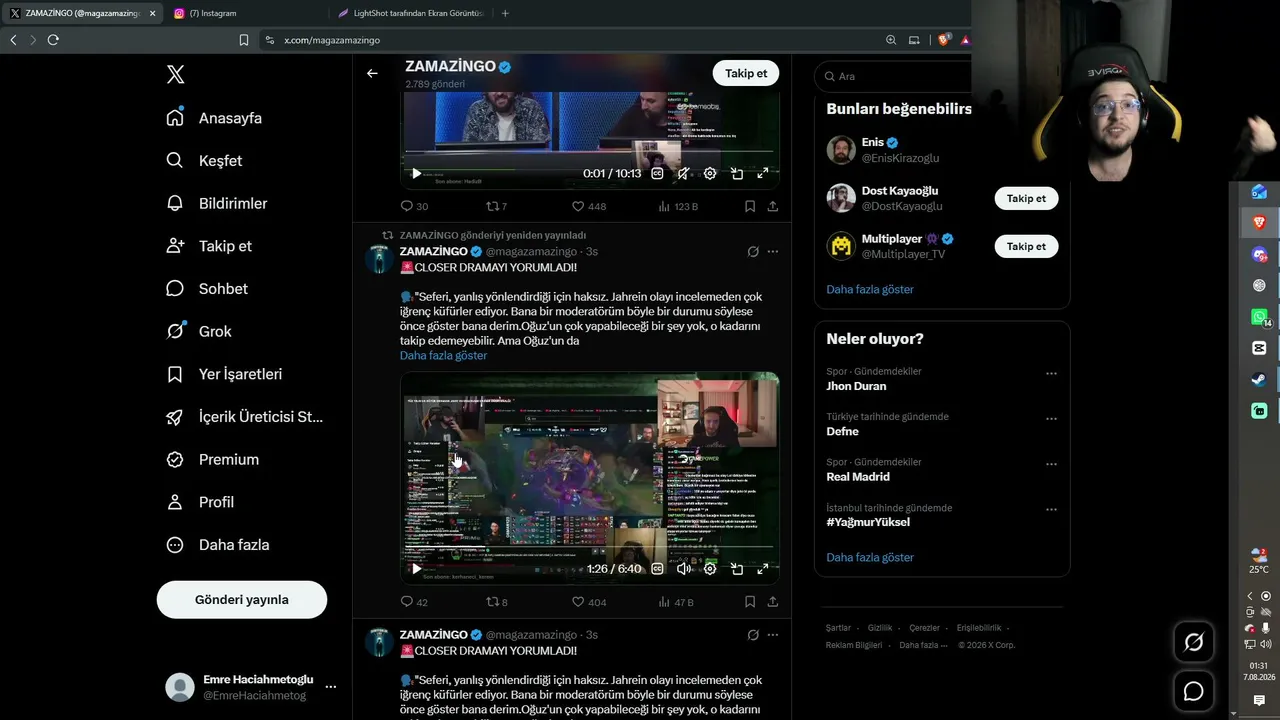Open Yer İşaretleri from the sidebar

tap(224, 374)
